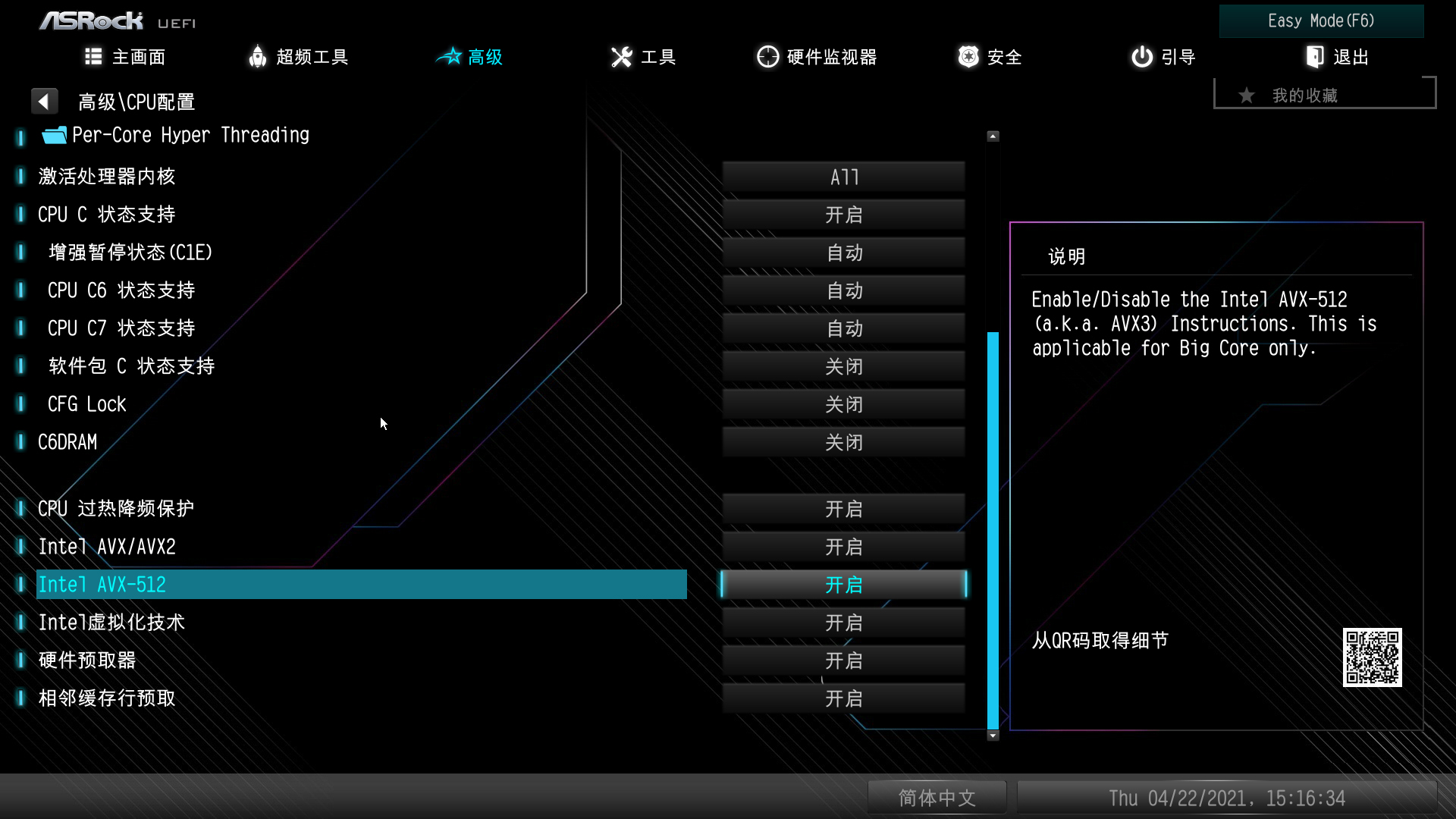Click the scrollbar down arrow

[993, 736]
